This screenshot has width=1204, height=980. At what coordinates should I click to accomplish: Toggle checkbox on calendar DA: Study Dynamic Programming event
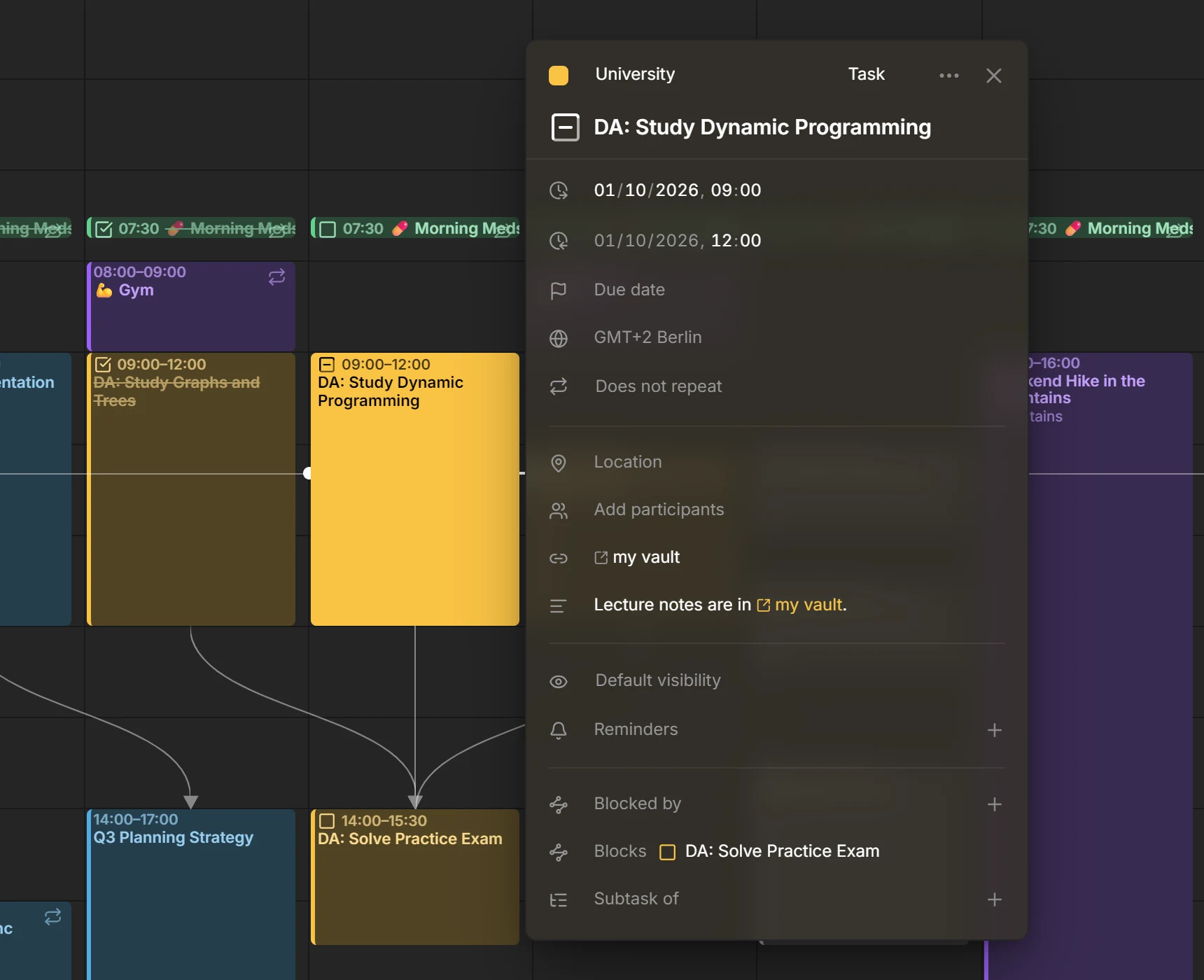point(327,365)
